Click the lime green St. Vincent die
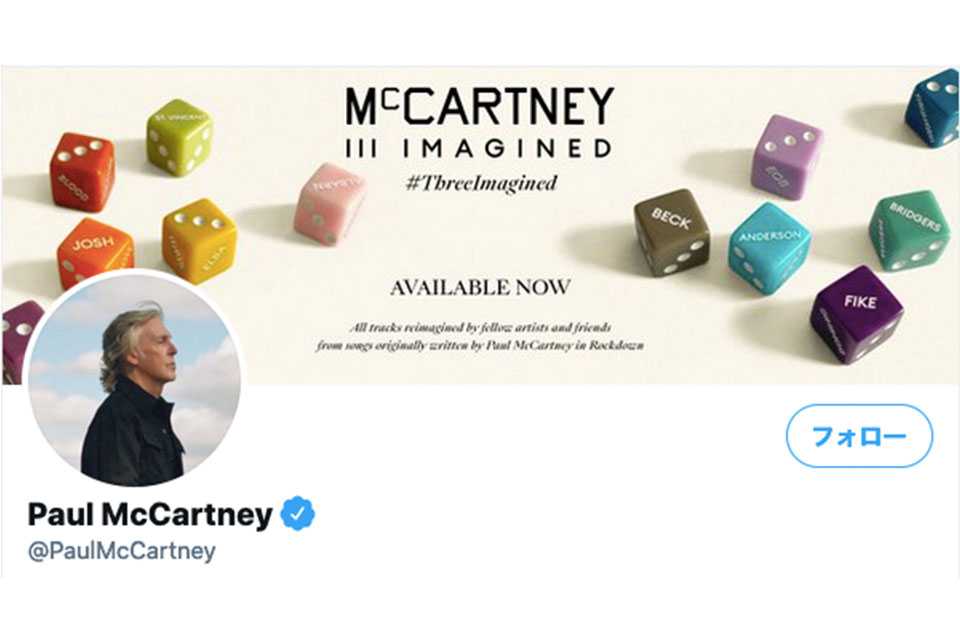The width and height of the screenshot is (960, 640). [x=179, y=137]
